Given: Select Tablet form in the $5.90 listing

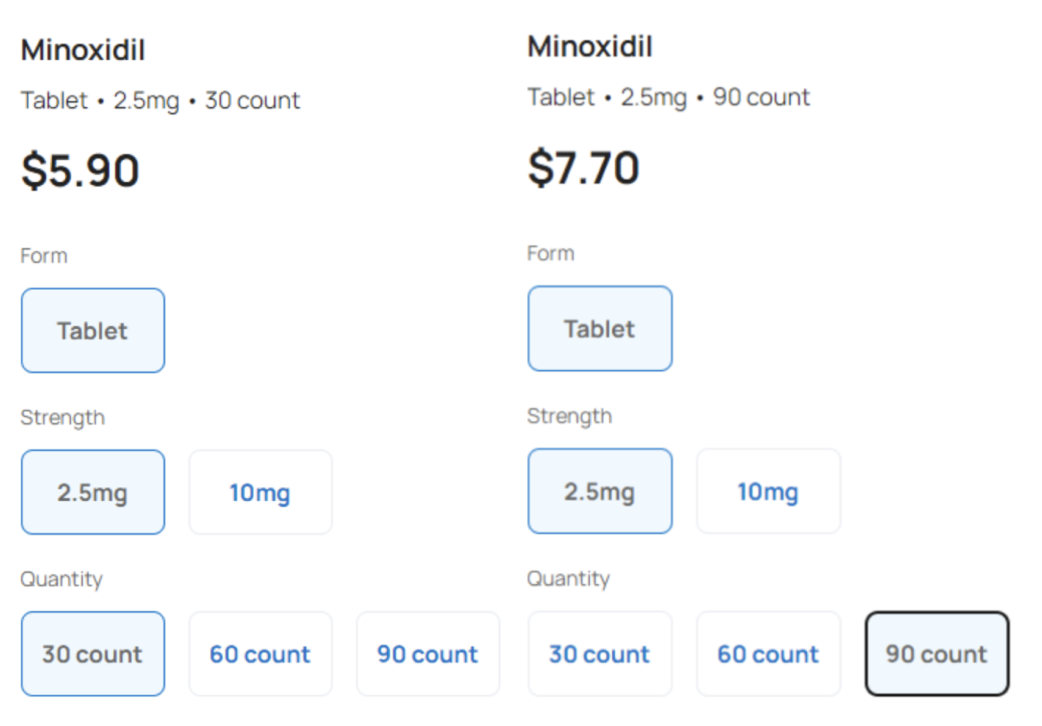Looking at the screenshot, I should [x=93, y=331].
